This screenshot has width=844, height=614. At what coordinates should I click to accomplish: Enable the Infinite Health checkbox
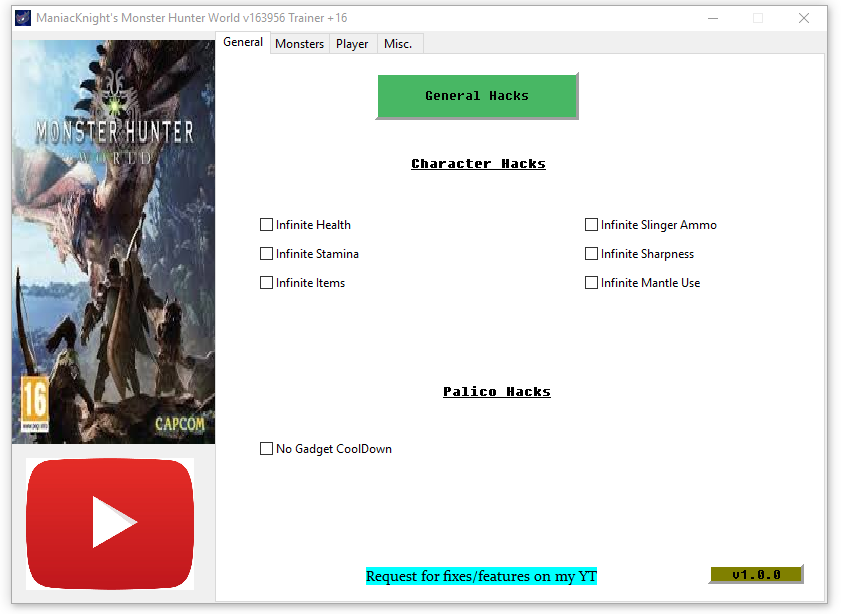tap(266, 225)
